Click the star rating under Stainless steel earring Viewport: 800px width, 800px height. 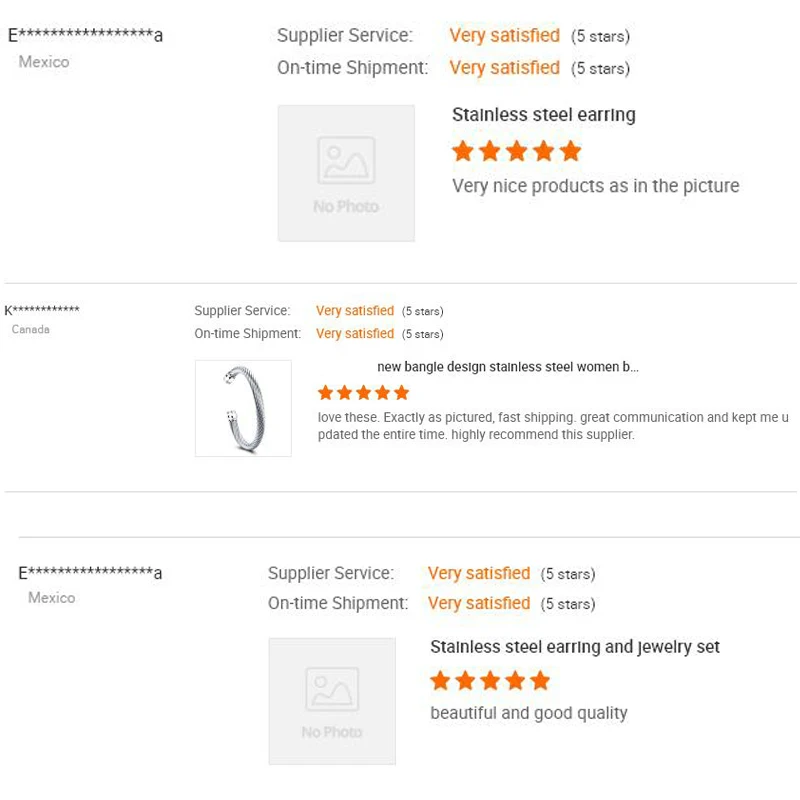[516, 152]
